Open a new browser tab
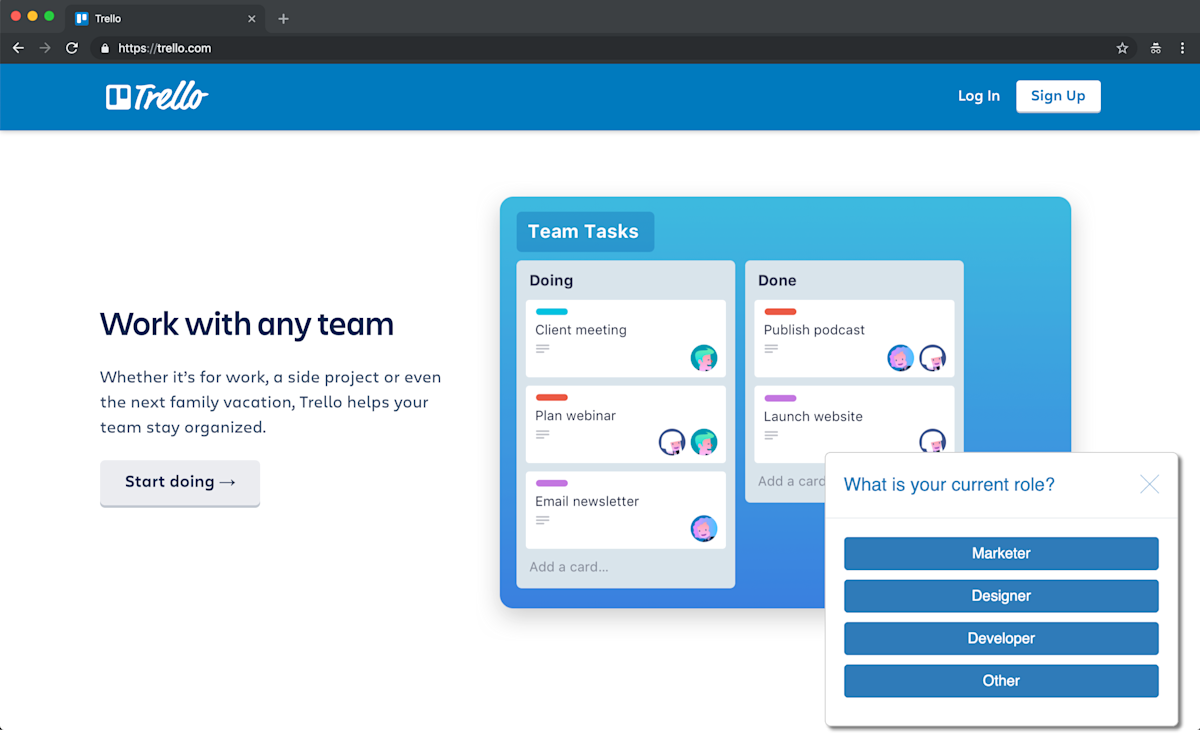 click(x=282, y=17)
